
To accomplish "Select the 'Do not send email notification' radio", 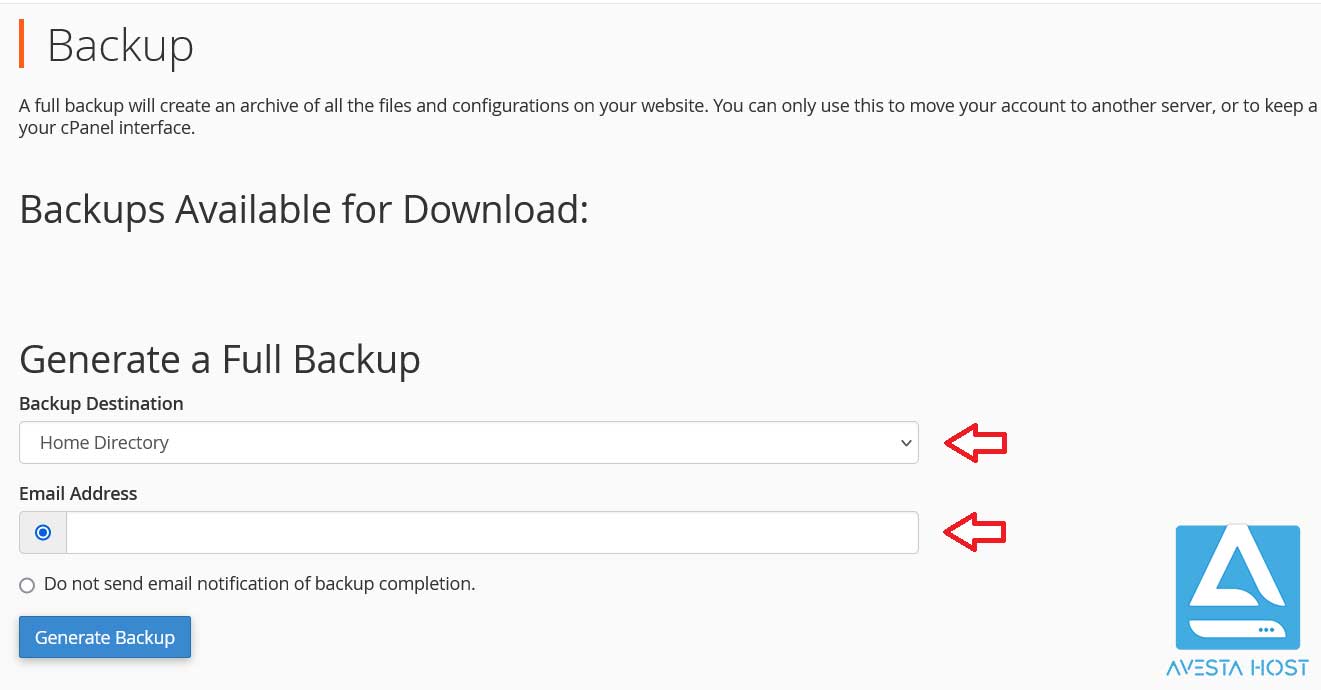I will 27,585.
